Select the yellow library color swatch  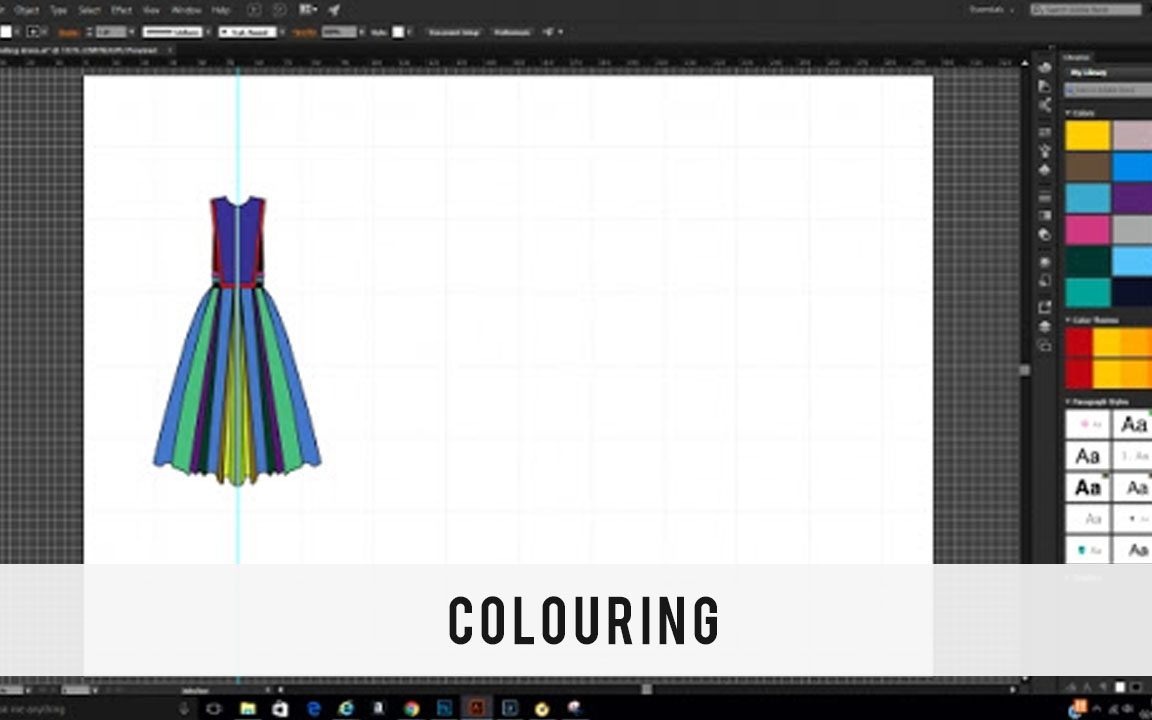point(1087,136)
